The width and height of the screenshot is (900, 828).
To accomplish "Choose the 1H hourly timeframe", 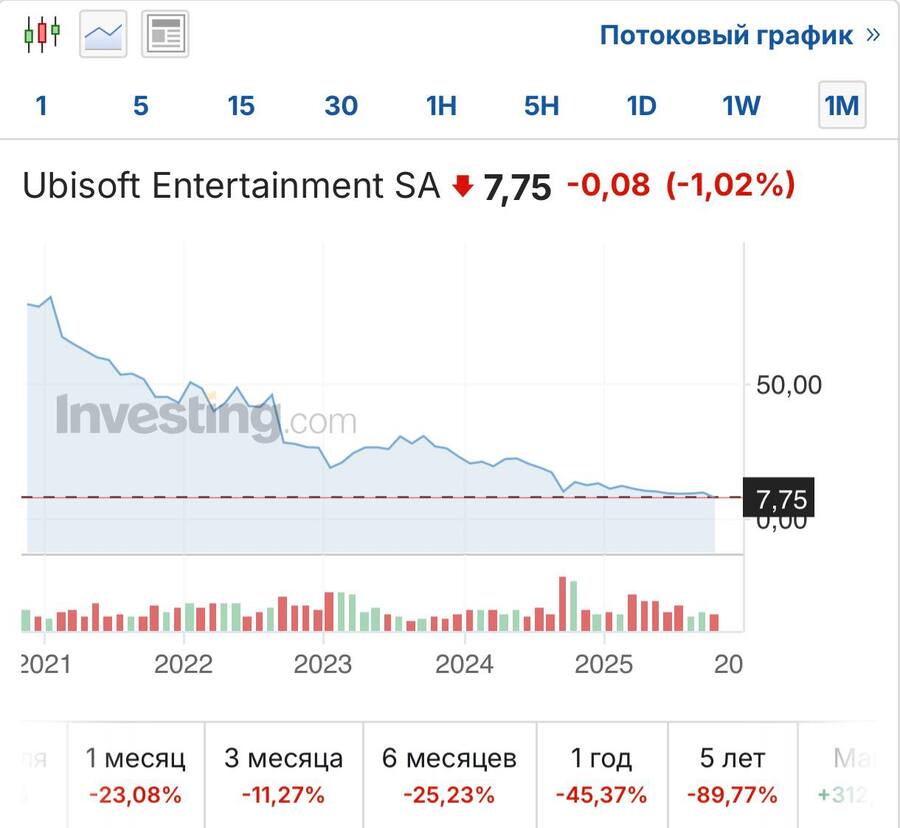I will pyautogui.click(x=441, y=105).
